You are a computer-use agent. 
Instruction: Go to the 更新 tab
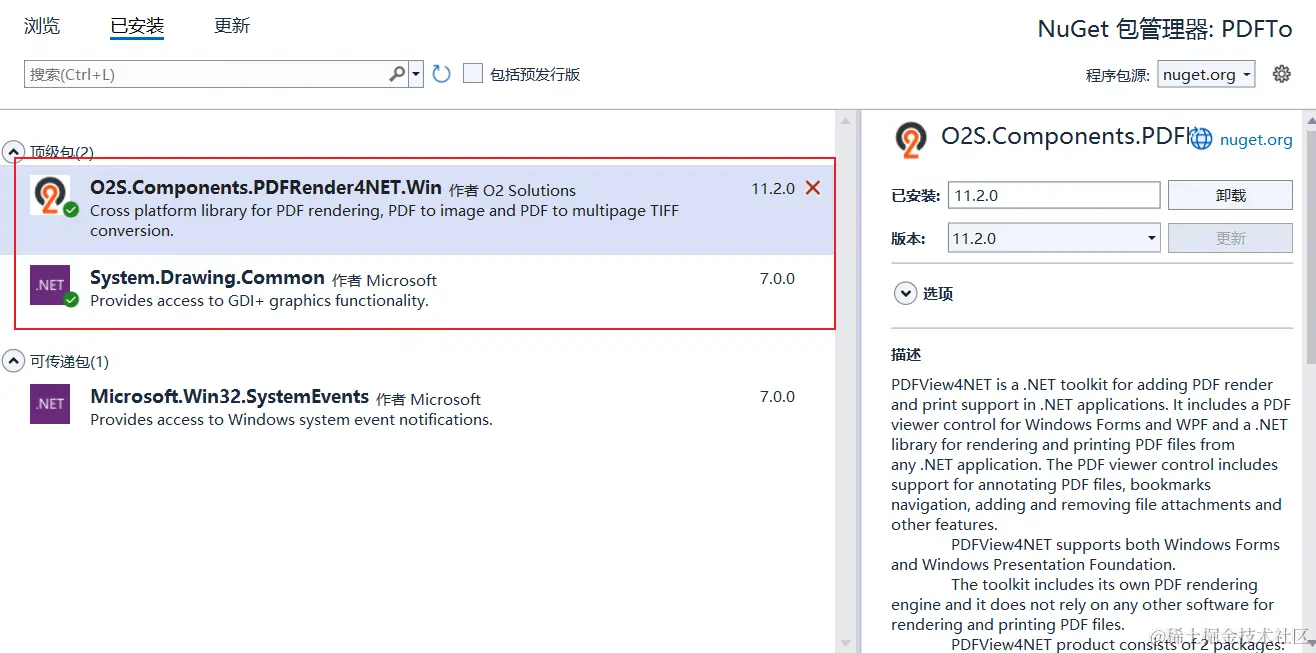[232, 26]
